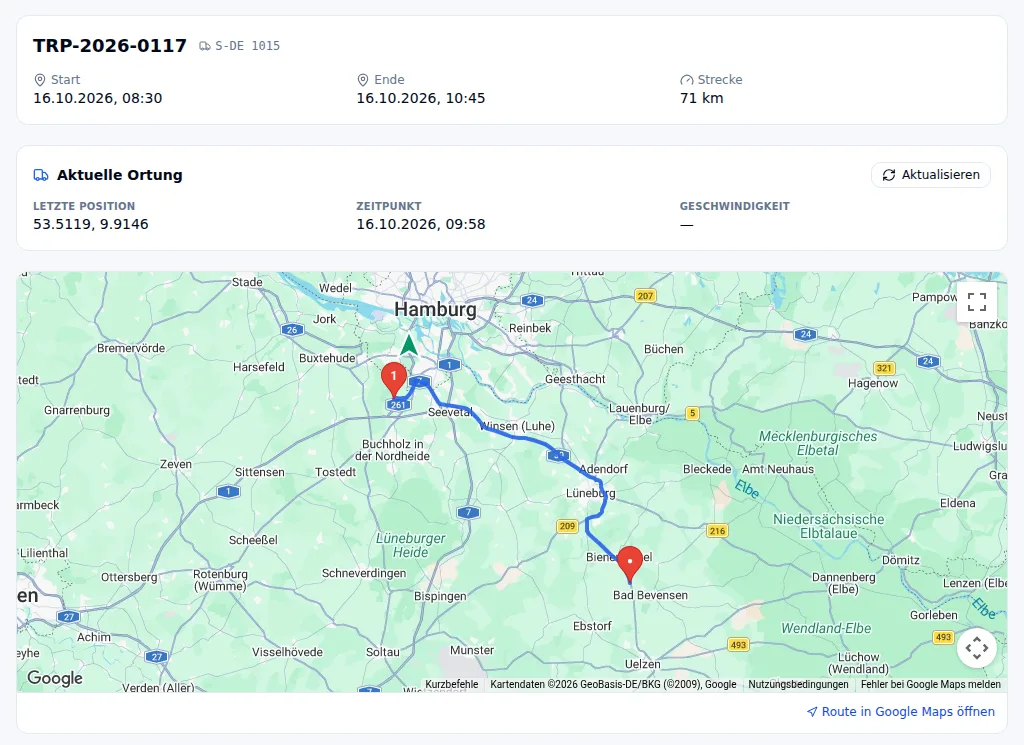Click the Lüneburger Heide map label
The width and height of the screenshot is (1024, 745).
click(411, 545)
